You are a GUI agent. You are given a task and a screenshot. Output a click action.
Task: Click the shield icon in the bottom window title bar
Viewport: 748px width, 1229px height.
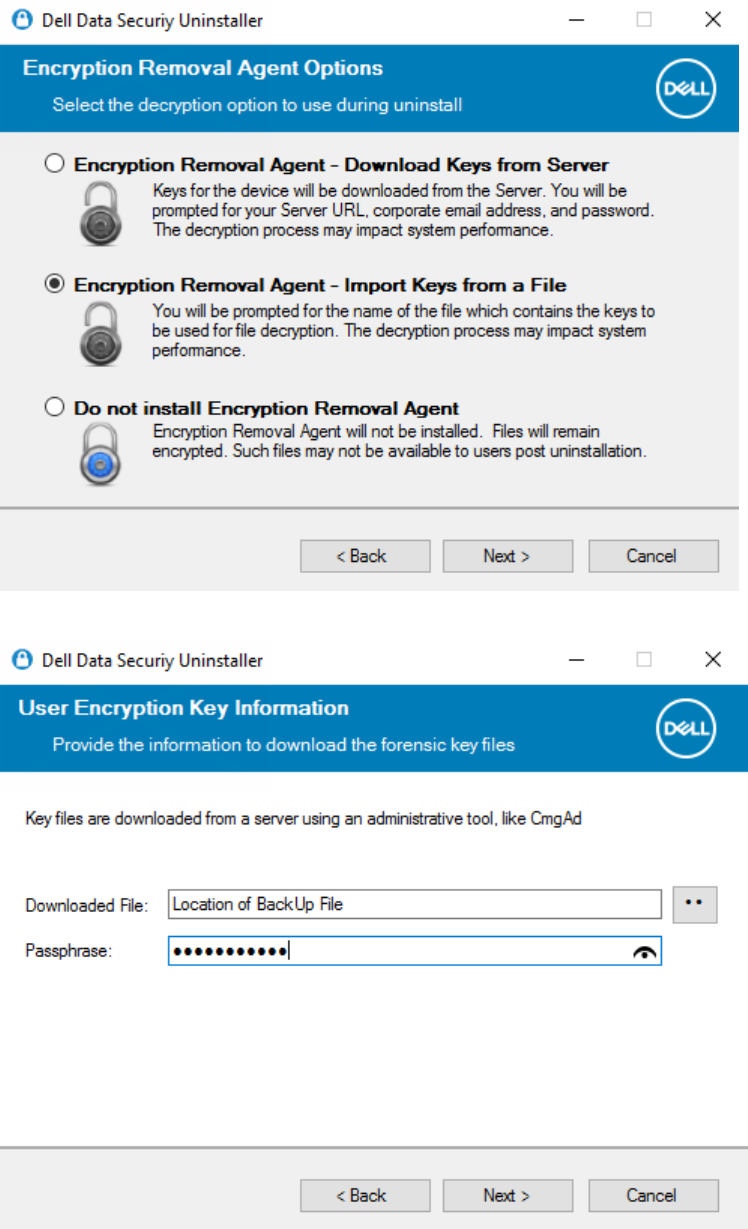[22, 660]
